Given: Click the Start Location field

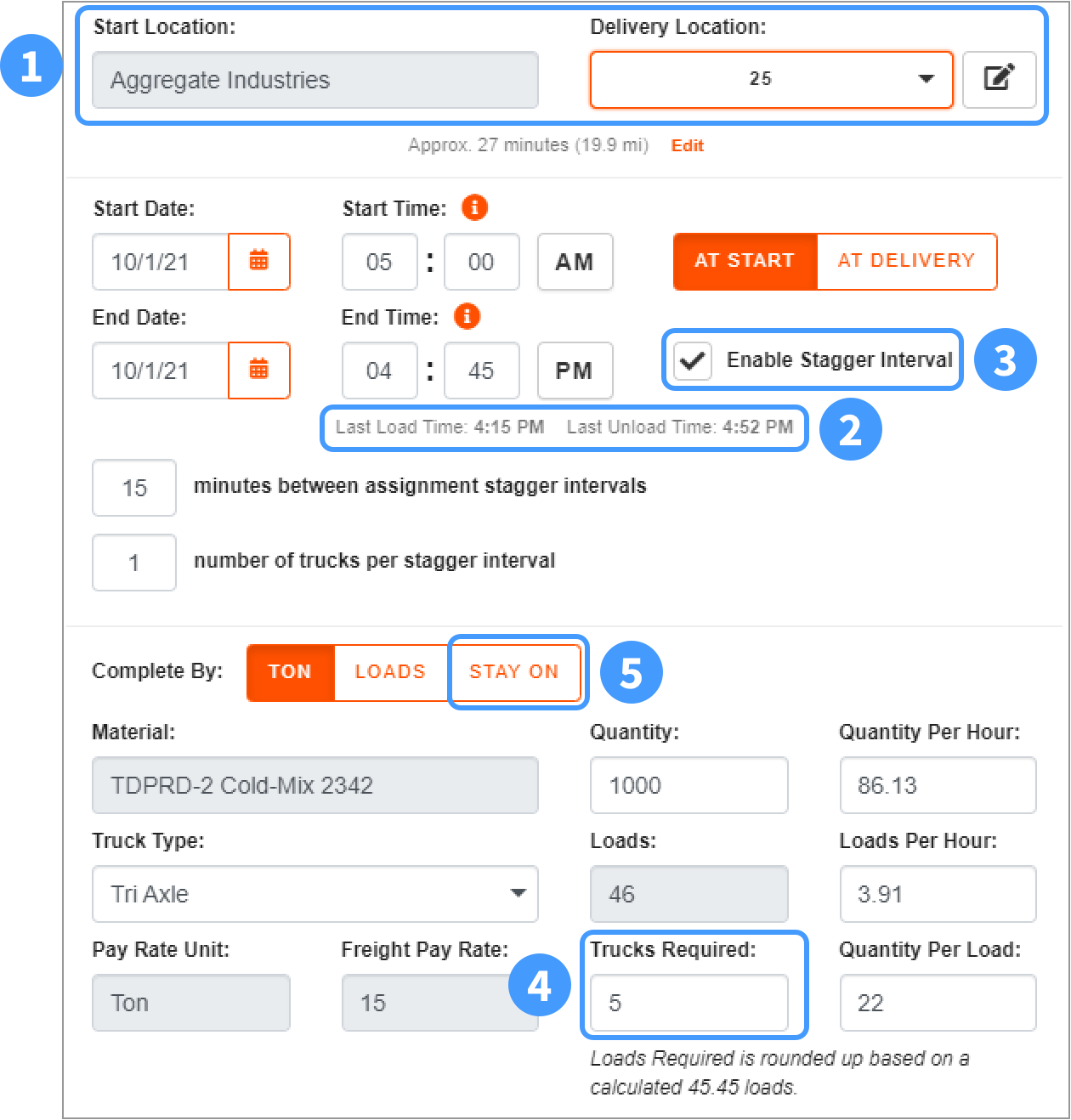Looking at the screenshot, I should coord(314,80).
